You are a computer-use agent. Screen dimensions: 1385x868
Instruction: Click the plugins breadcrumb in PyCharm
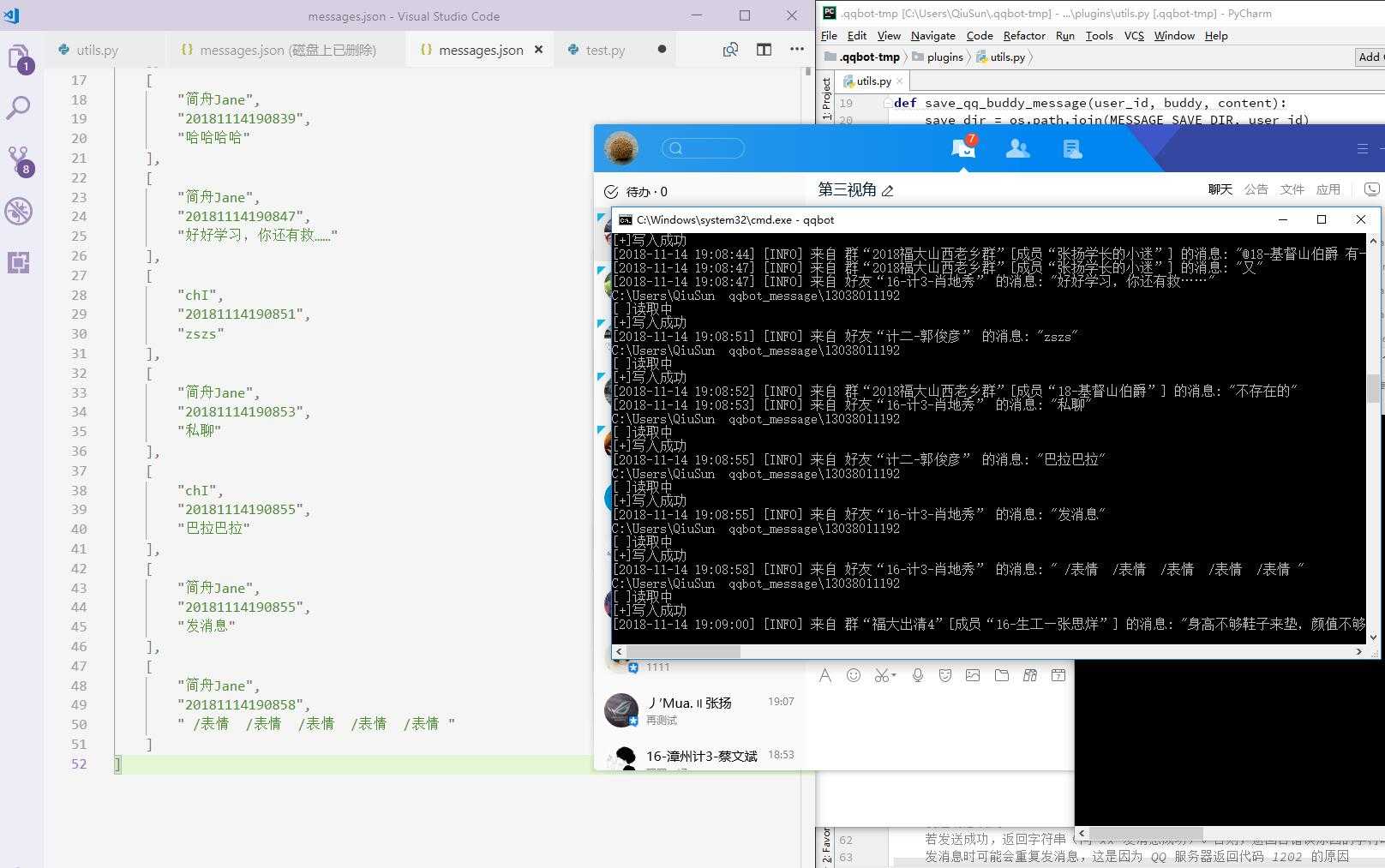coord(938,57)
